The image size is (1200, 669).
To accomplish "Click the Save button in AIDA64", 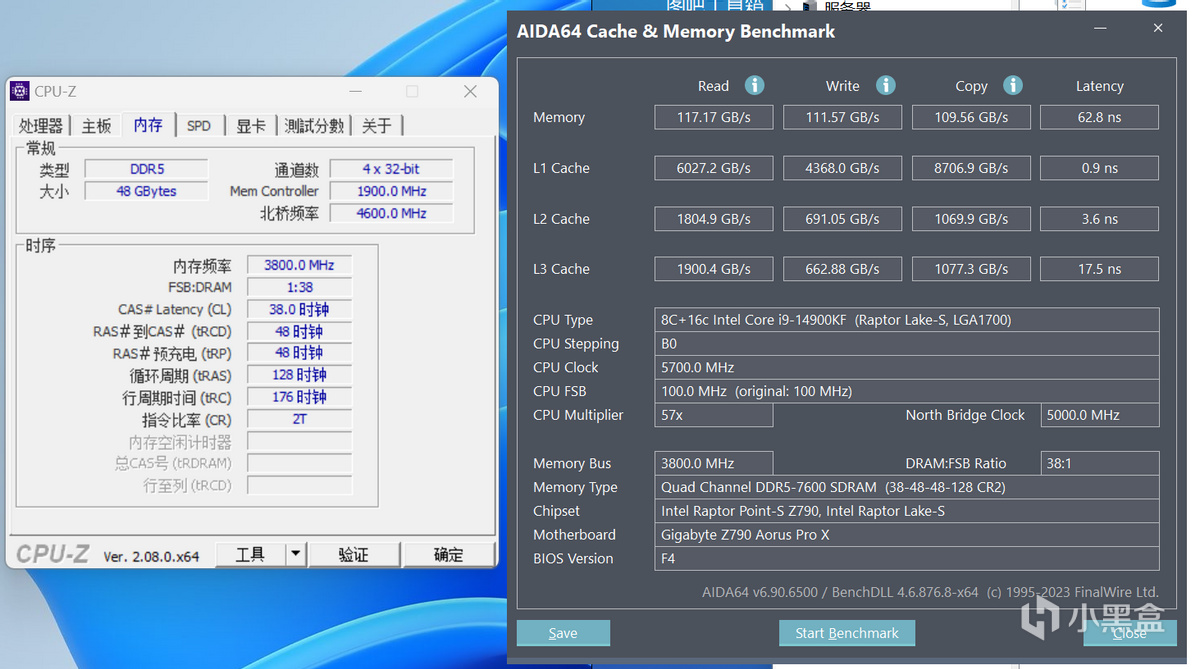I will click(x=563, y=633).
